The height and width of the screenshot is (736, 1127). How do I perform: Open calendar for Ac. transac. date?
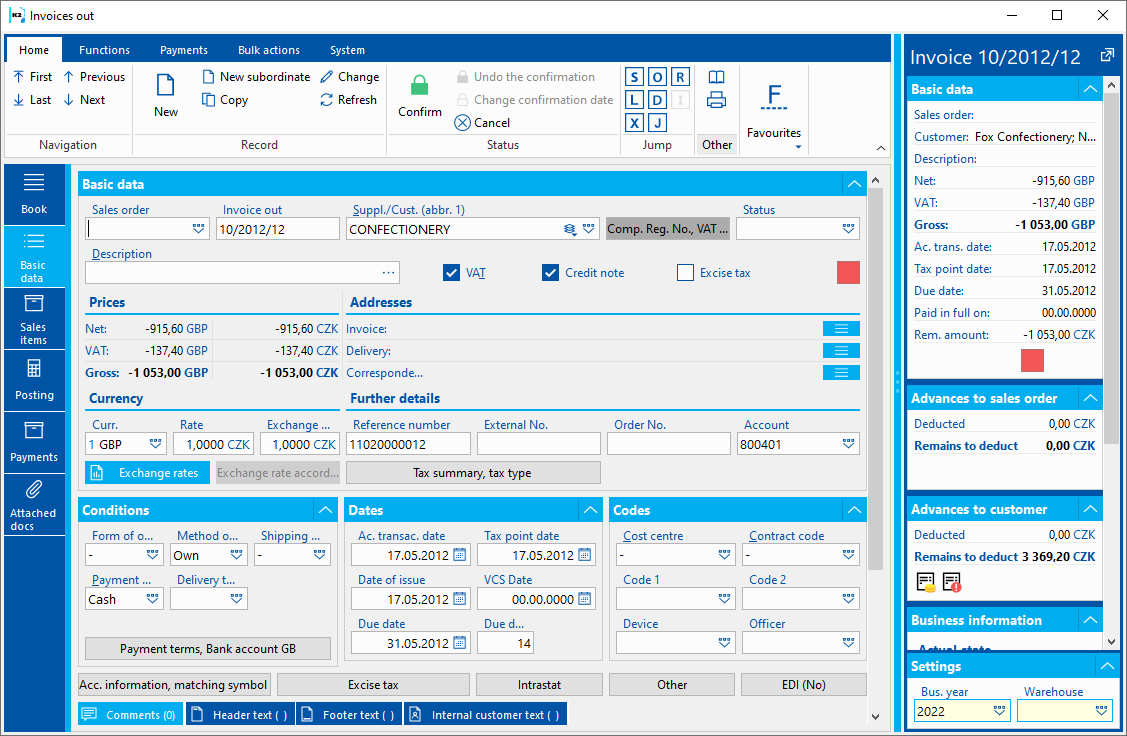pyautogui.click(x=460, y=555)
